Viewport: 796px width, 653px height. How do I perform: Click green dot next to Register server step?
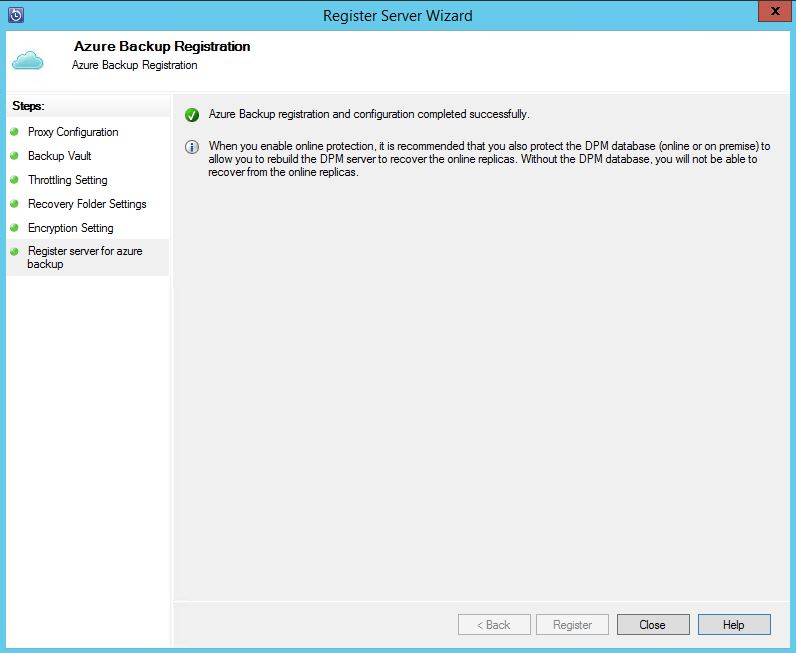click(x=14, y=251)
